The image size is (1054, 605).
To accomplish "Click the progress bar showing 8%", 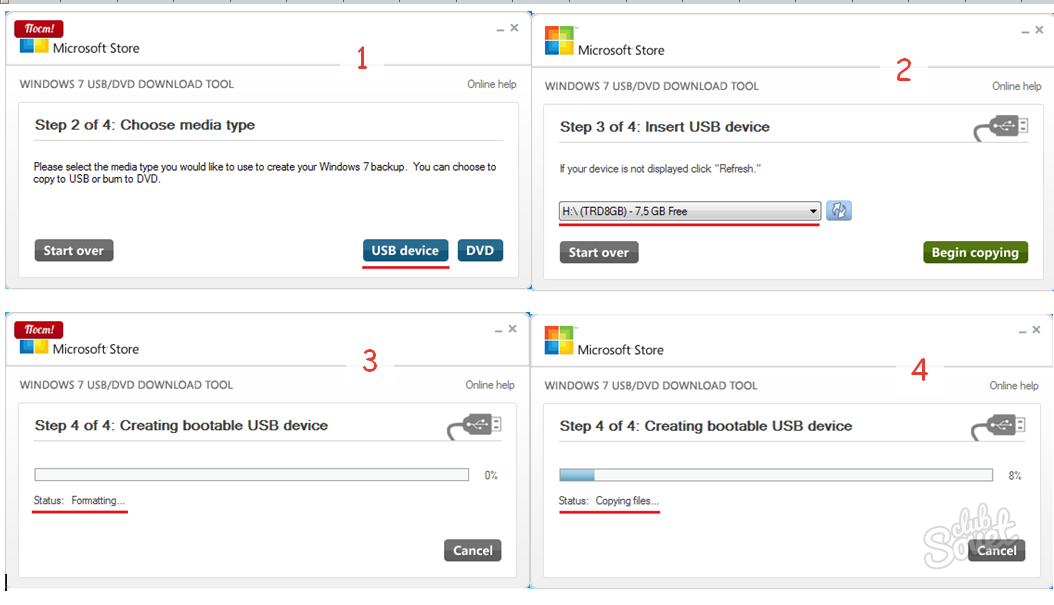I will point(775,475).
